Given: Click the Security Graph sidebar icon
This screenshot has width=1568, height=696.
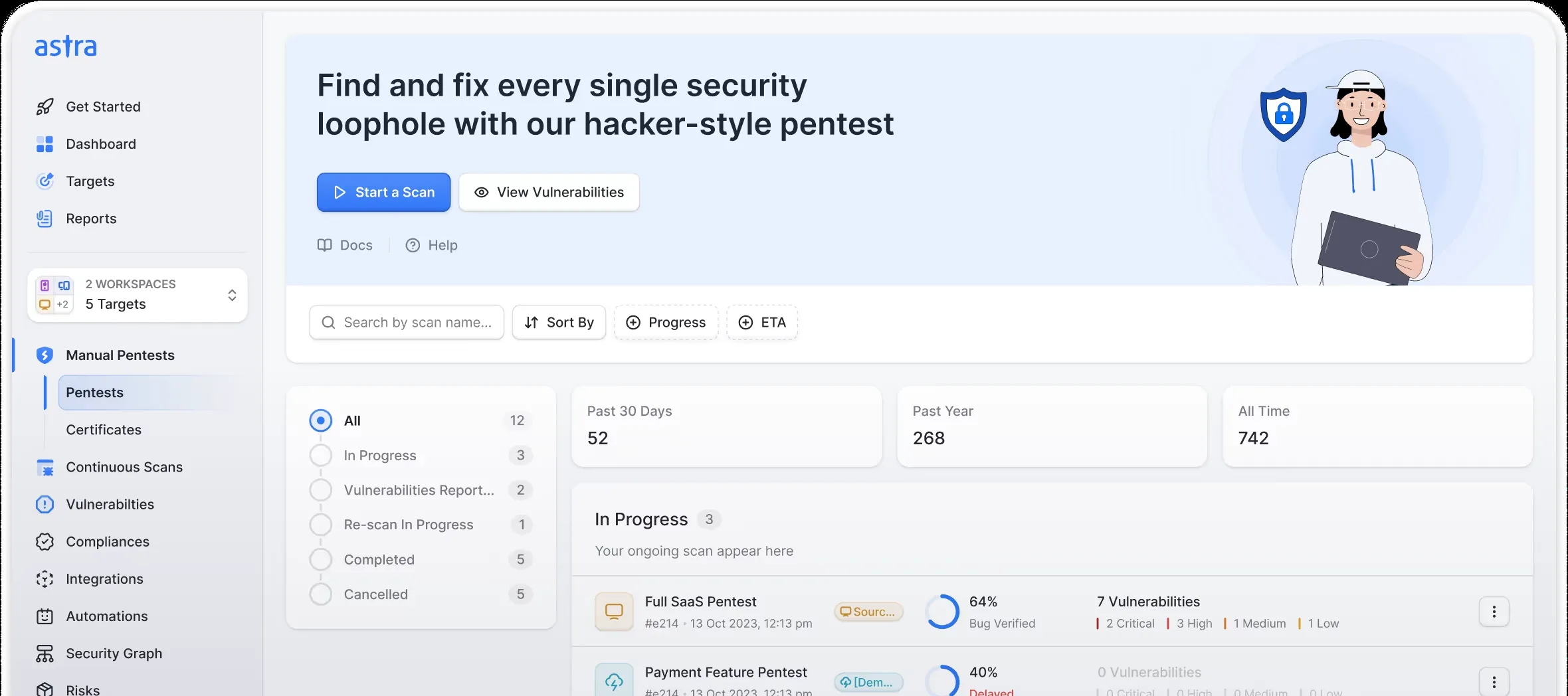Looking at the screenshot, I should click(45, 653).
